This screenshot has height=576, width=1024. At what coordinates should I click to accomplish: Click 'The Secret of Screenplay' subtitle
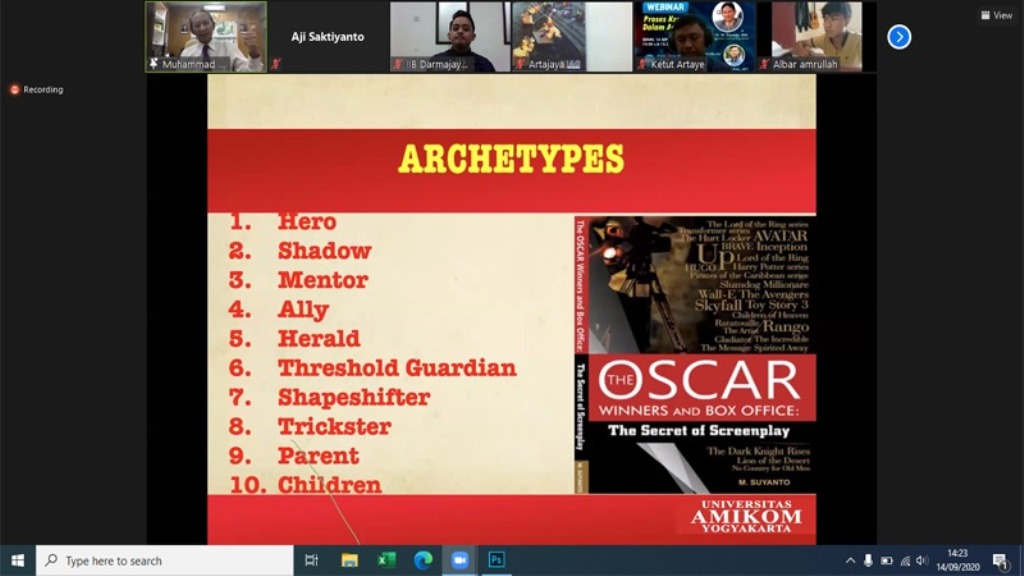tap(699, 430)
